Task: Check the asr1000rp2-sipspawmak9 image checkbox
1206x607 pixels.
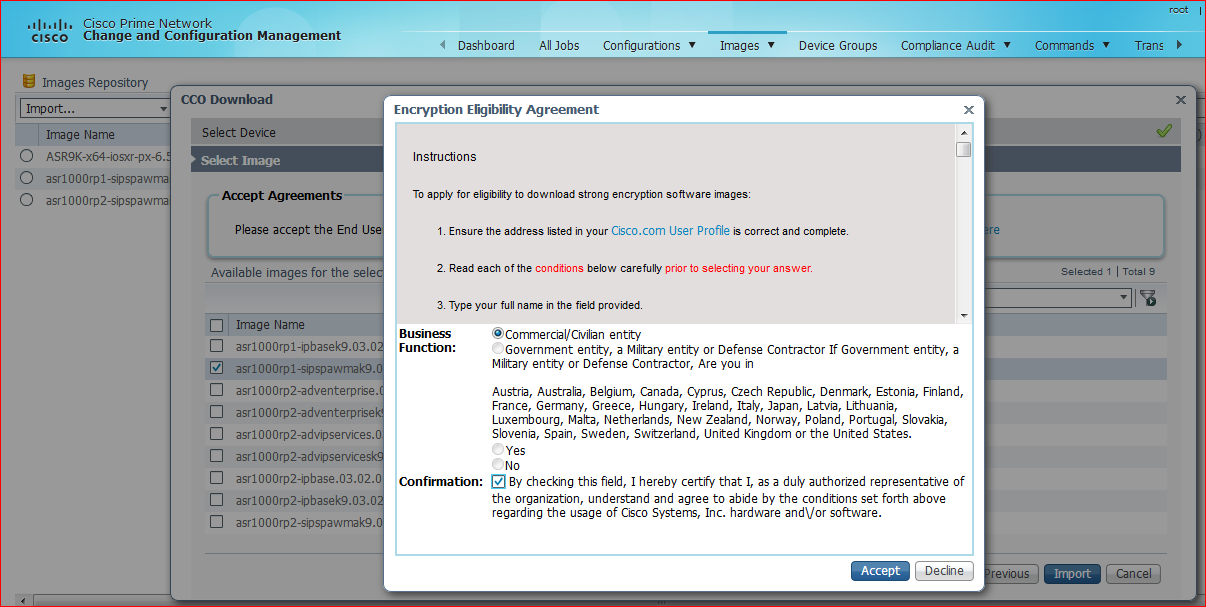Action: (x=217, y=522)
